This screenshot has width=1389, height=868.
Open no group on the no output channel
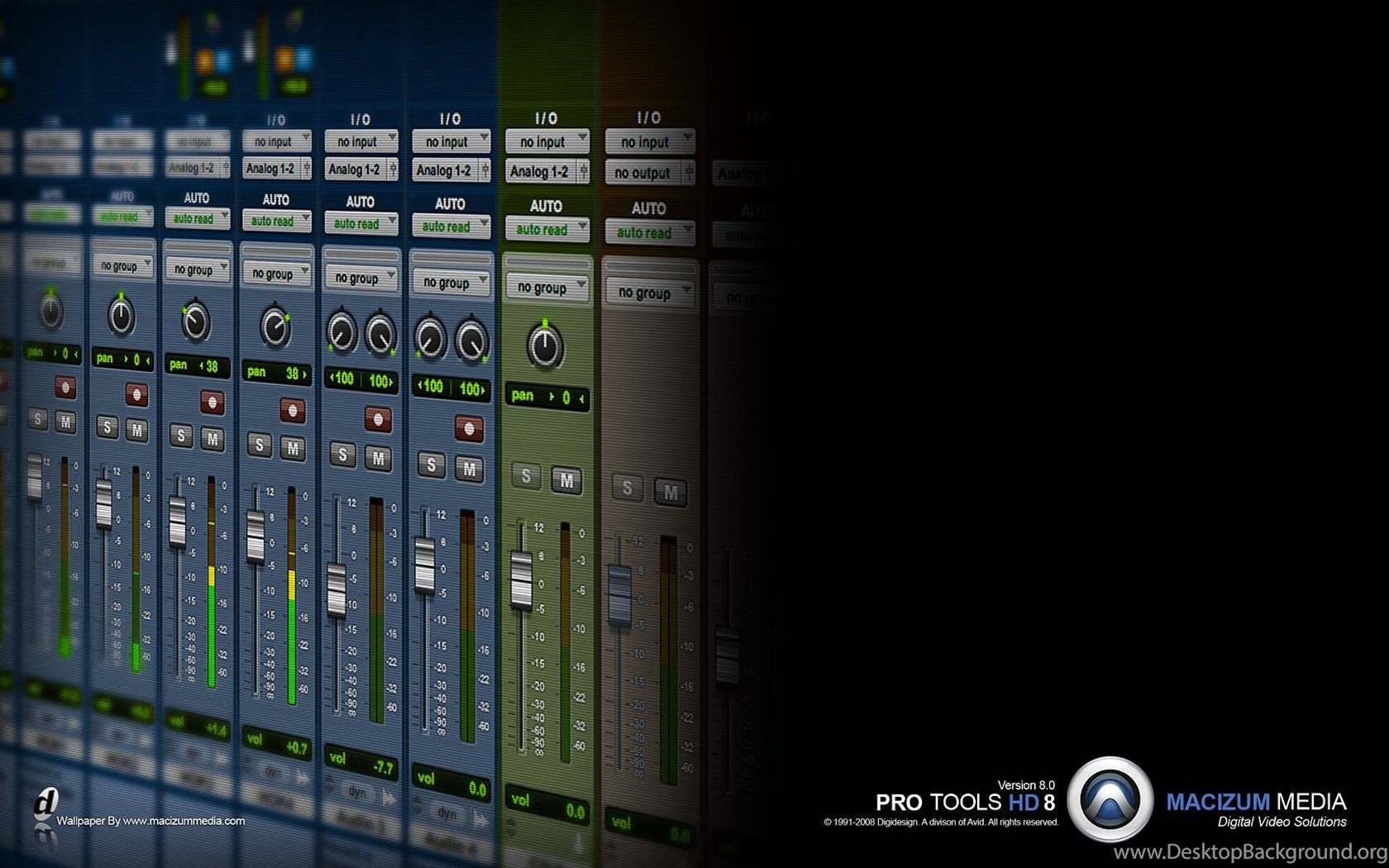tap(650, 292)
